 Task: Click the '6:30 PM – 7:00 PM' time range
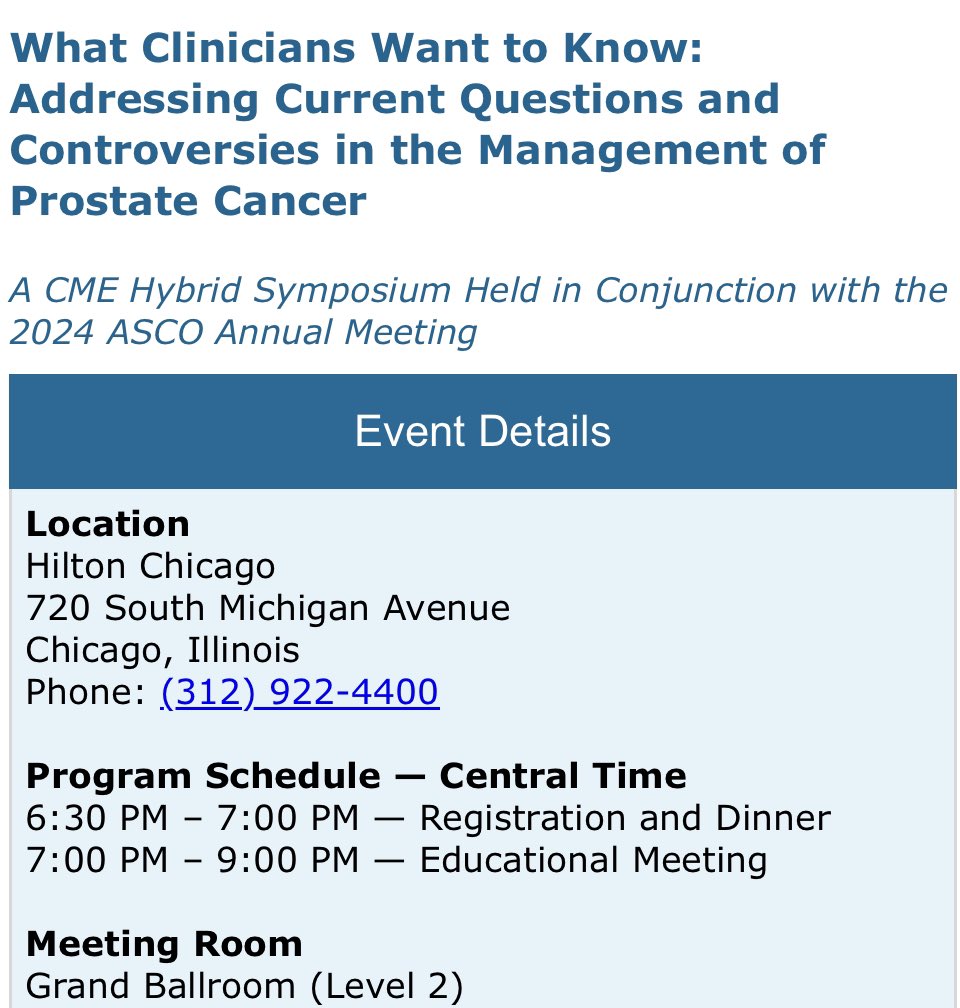(x=192, y=818)
